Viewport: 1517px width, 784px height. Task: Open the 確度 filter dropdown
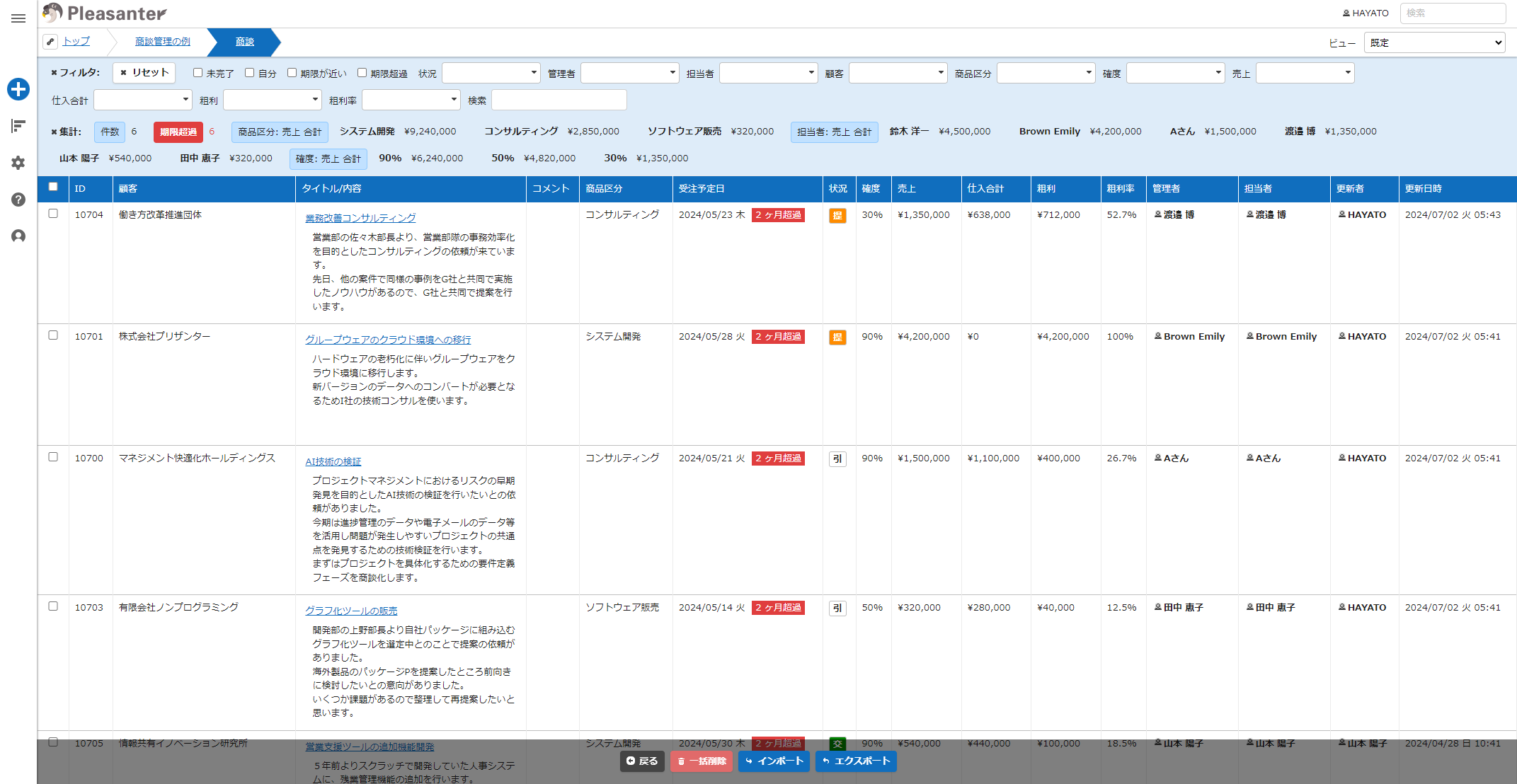click(1176, 73)
